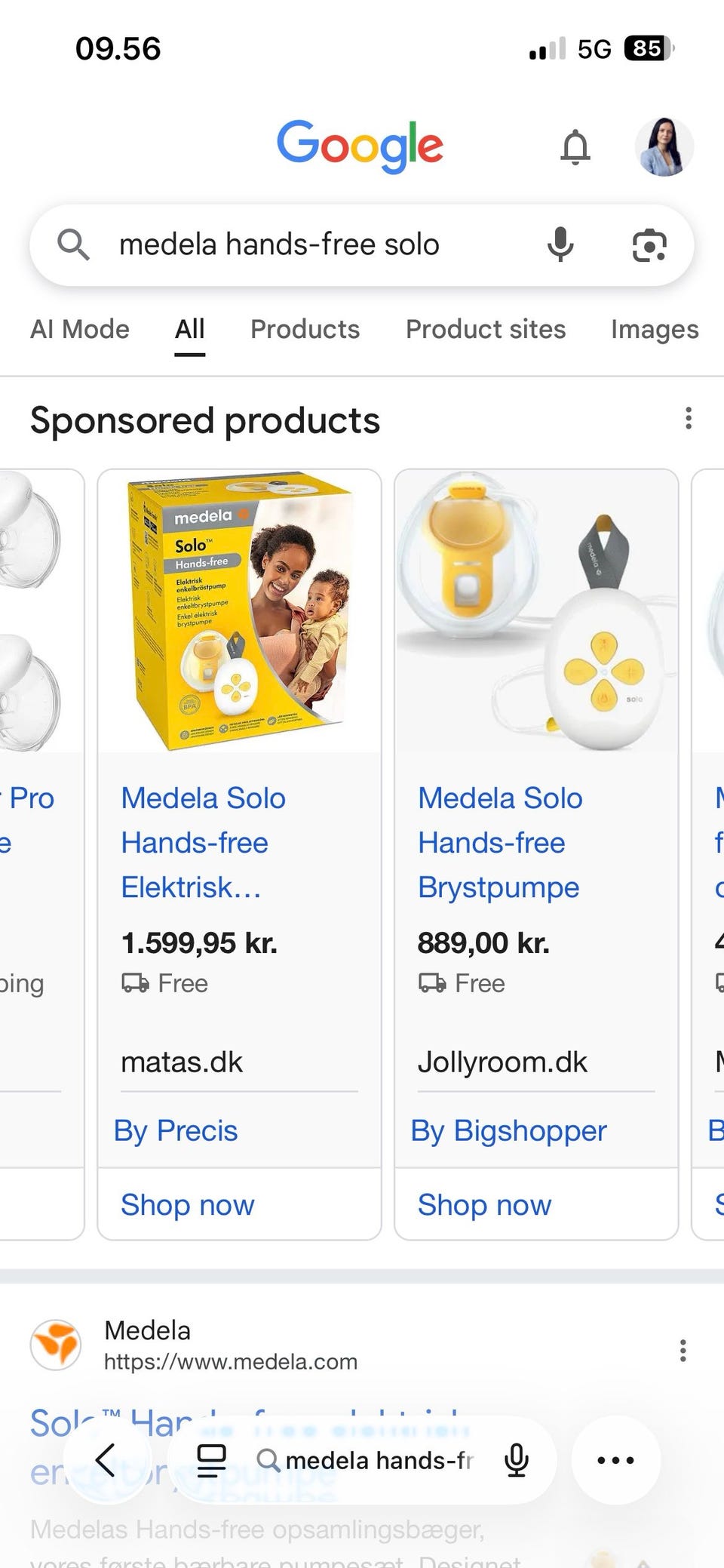Open the Images results tab
Screen dimensions: 724x1568
[655, 329]
